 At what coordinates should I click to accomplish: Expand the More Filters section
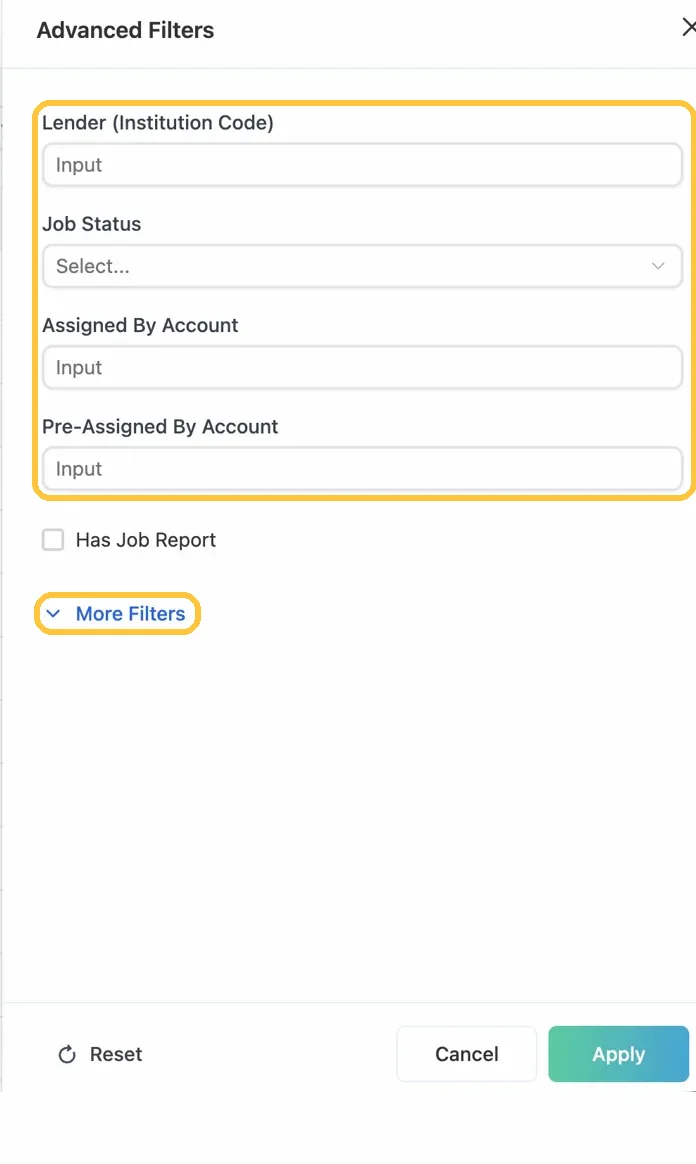tap(116, 614)
